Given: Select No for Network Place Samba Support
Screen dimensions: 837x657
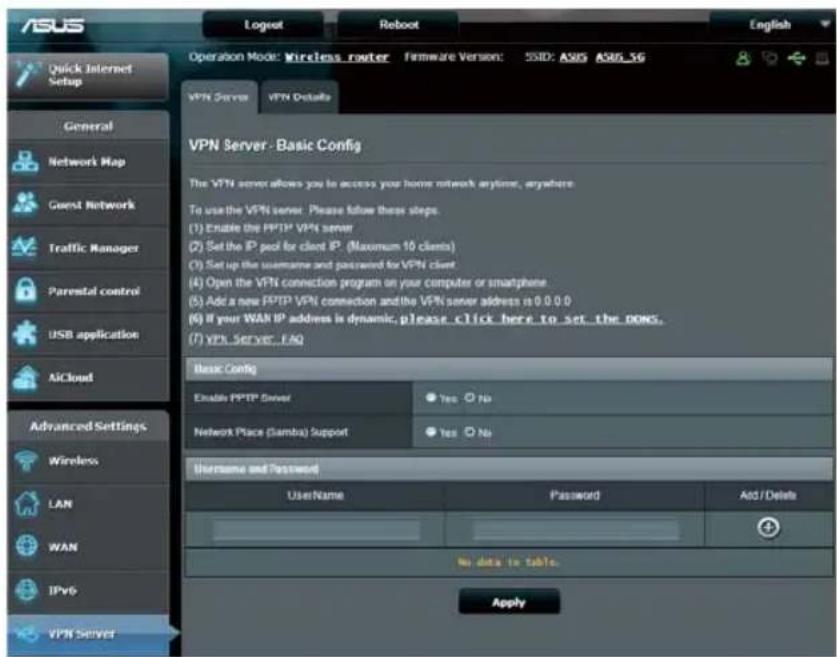Looking at the screenshot, I should pyautogui.click(x=469, y=432).
